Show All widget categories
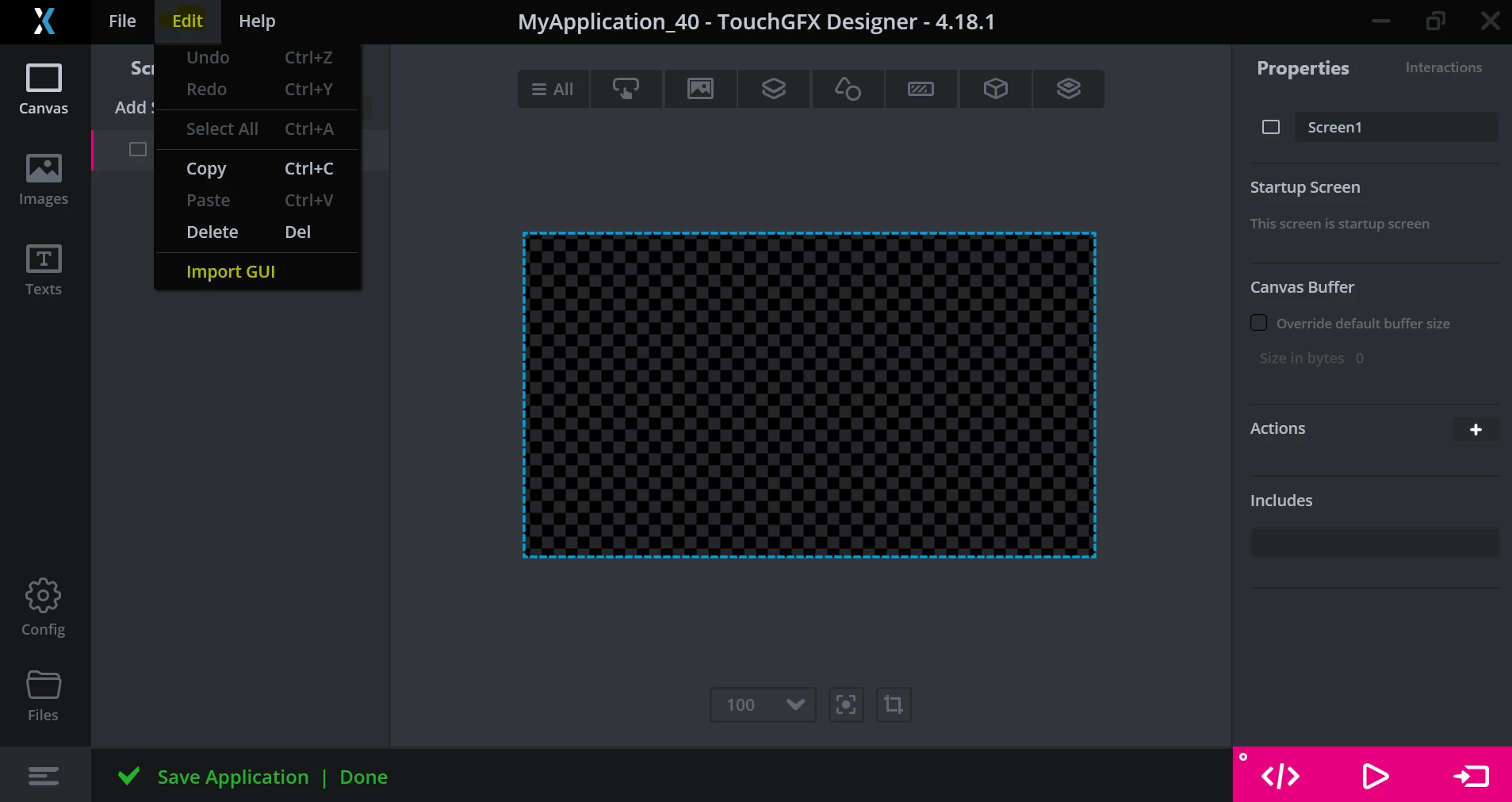The image size is (1512, 802). point(553,89)
